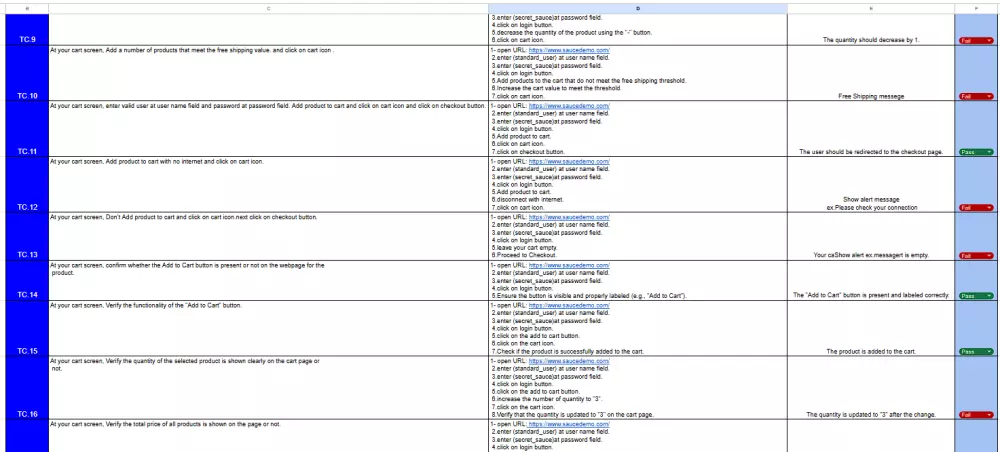Select the TC.15 test ID cell
The width and height of the screenshot is (1000, 452).
pyautogui.click(x=27, y=328)
